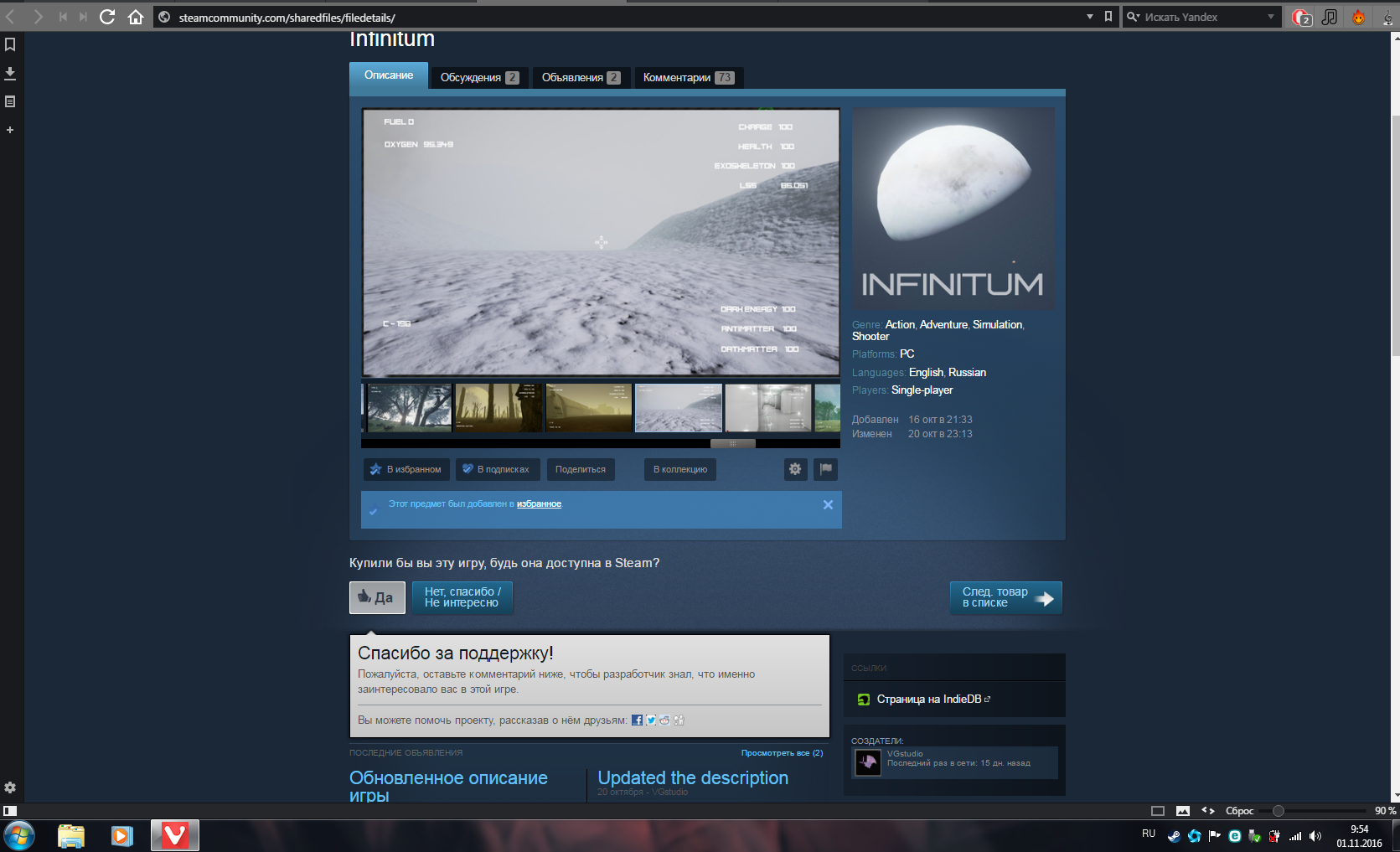The image size is (1400, 852).
Task: Share project on Reddit
Action: click(664, 720)
